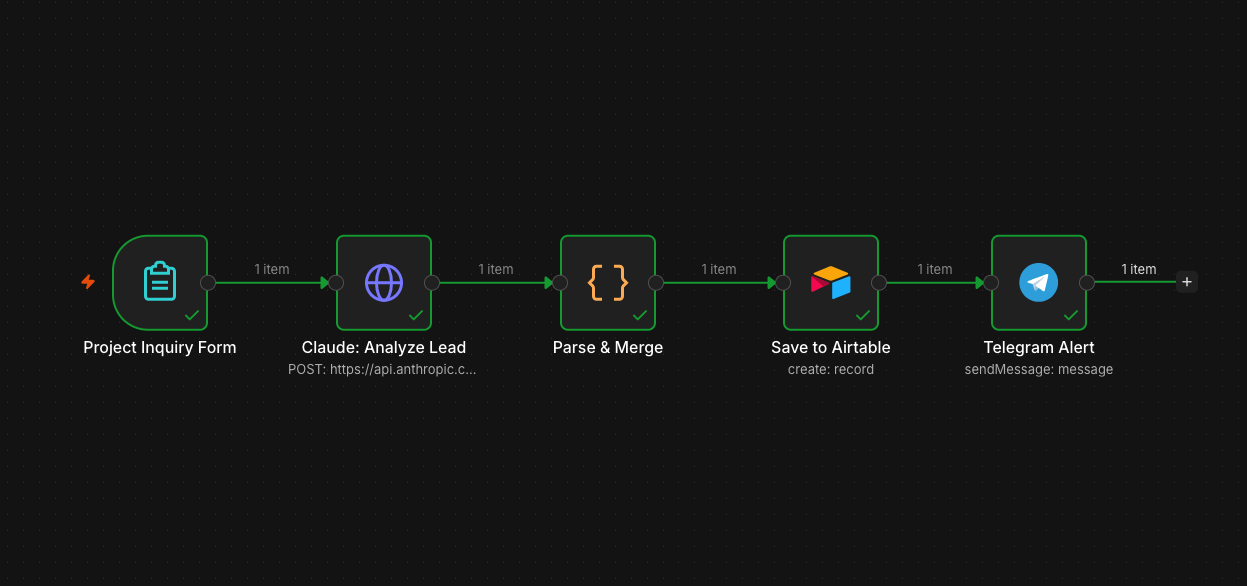Click green checkmark on Telegram Alert node
This screenshot has height=586, width=1247.
(1070, 315)
